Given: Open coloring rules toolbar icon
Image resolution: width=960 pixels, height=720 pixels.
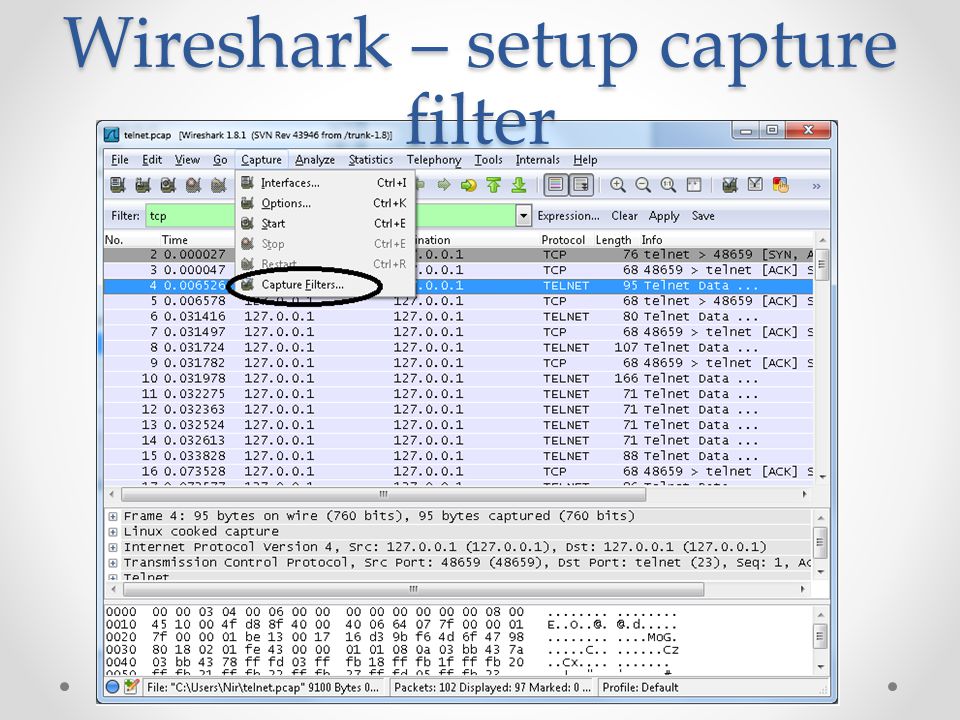Looking at the screenshot, I should (x=780, y=184).
